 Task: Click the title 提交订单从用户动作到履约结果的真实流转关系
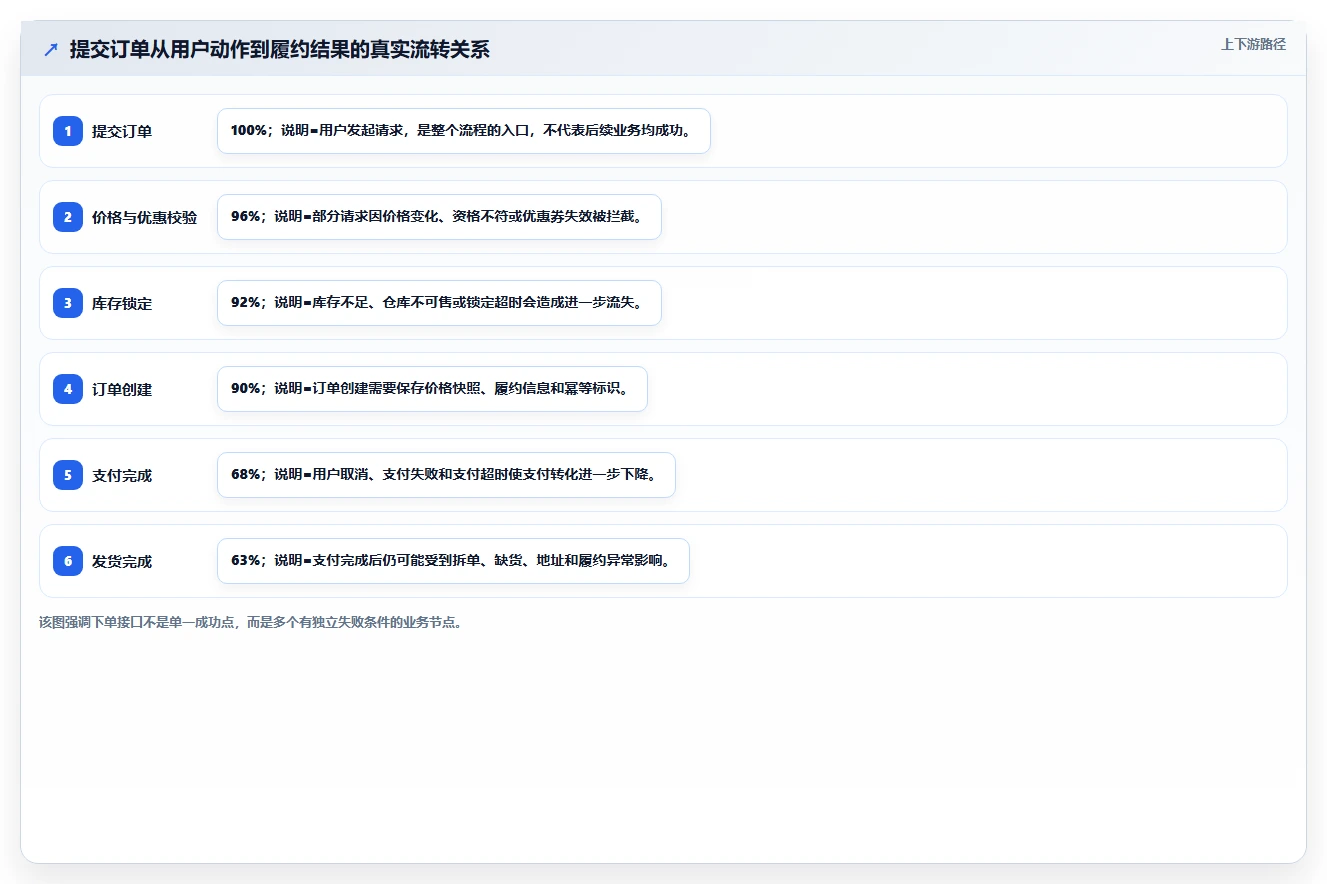pos(280,49)
